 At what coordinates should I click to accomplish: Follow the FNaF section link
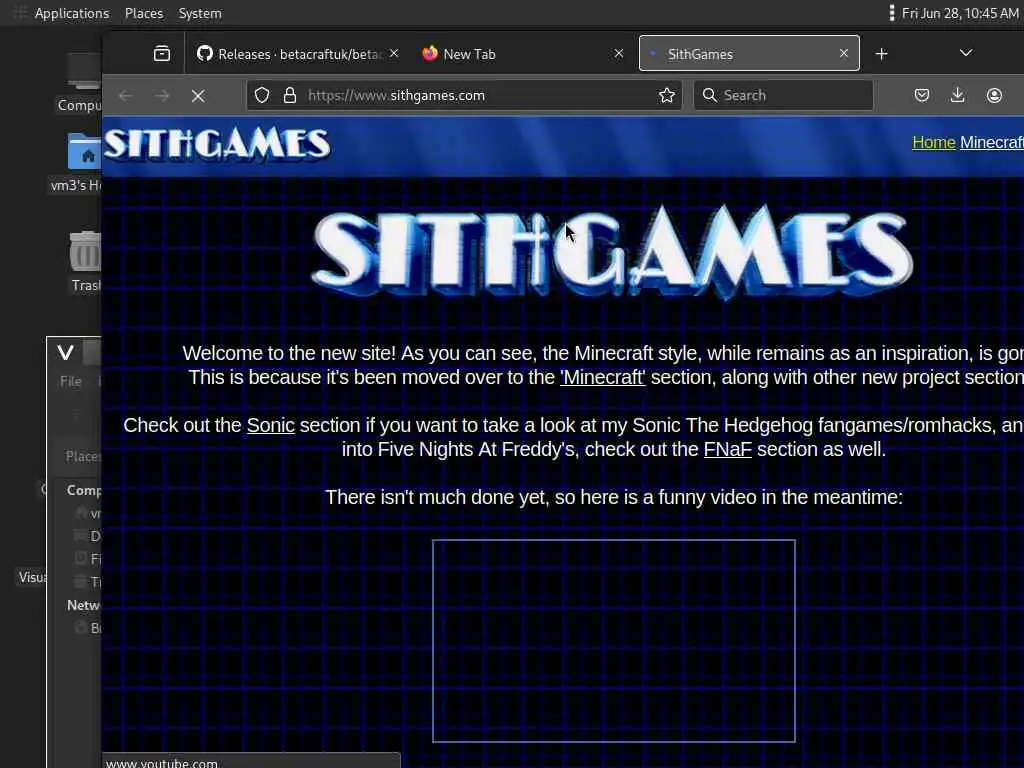pyautogui.click(x=728, y=449)
